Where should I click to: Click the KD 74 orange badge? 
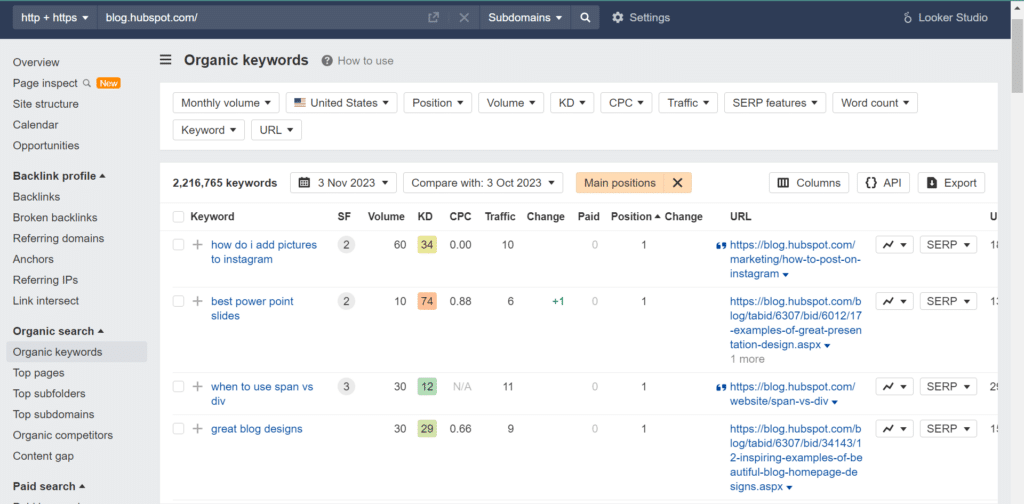[426, 301]
